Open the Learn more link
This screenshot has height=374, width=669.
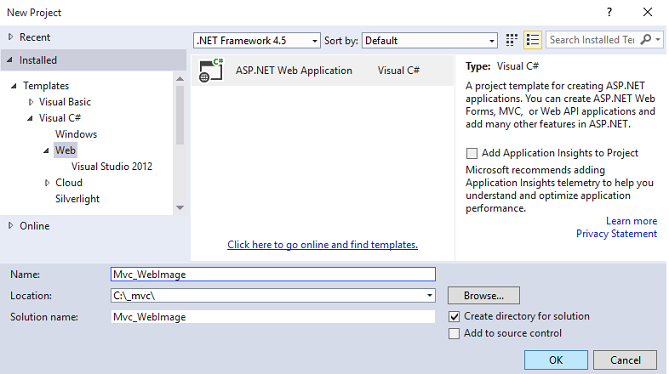[x=631, y=221]
